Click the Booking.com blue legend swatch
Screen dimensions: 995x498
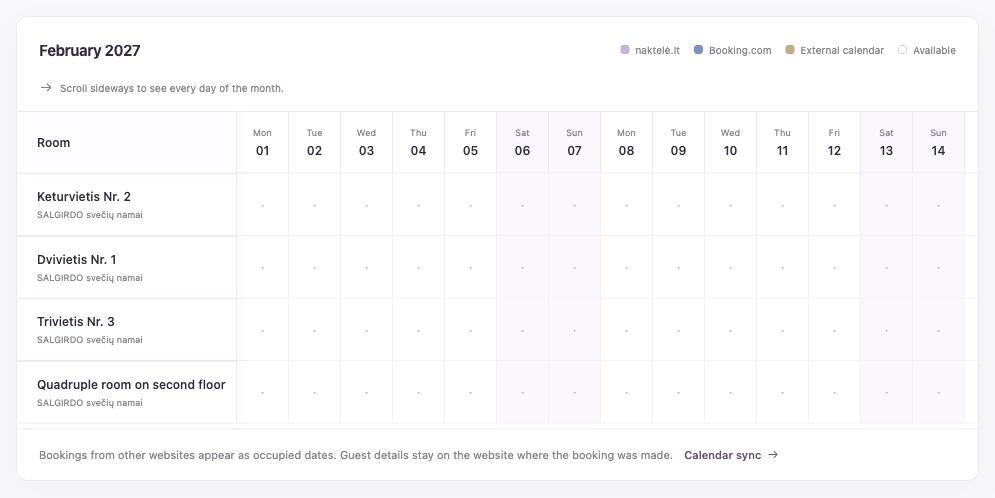[699, 49]
